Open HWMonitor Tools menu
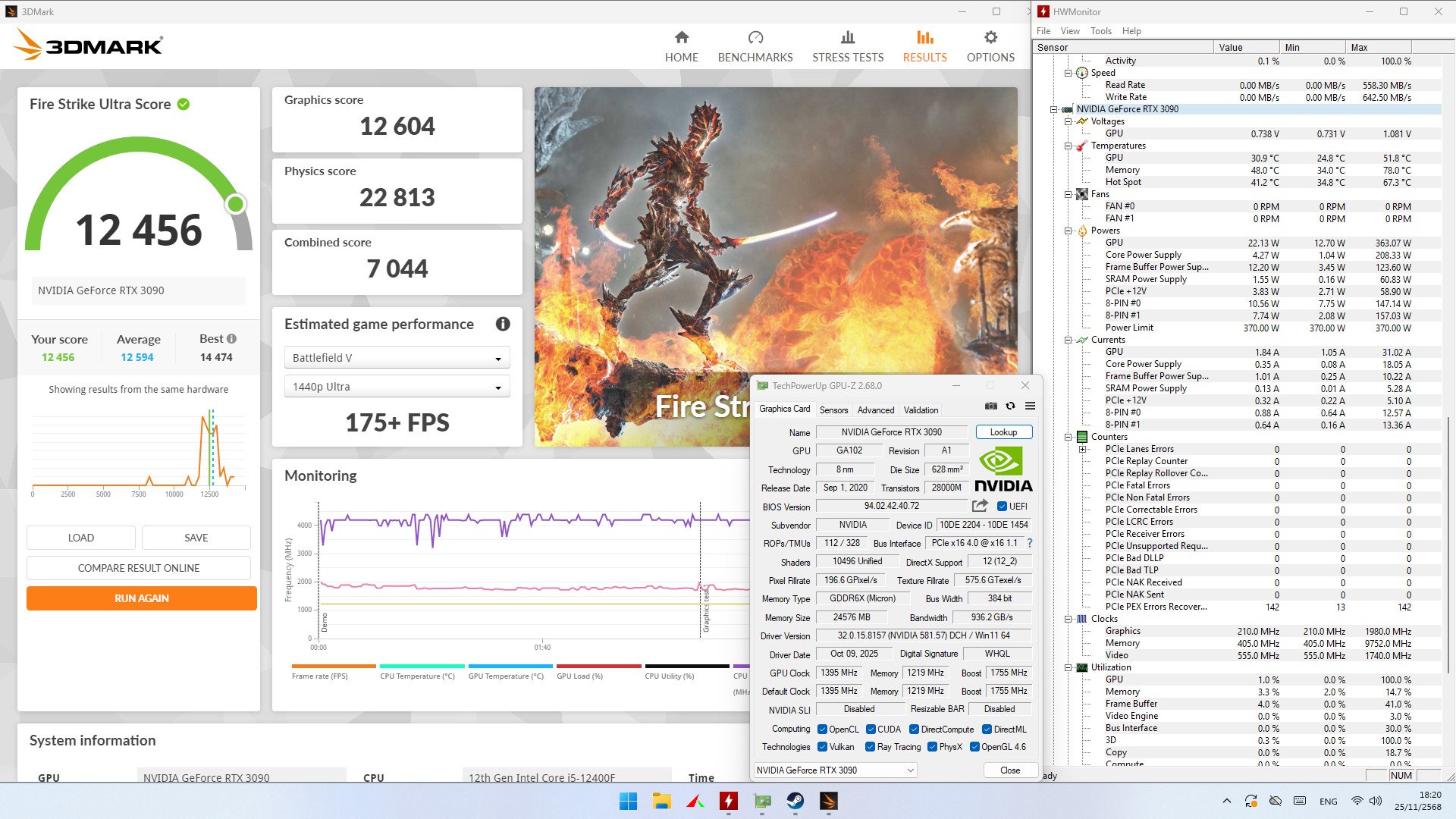Image resolution: width=1456 pixels, height=819 pixels. [1100, 31]
